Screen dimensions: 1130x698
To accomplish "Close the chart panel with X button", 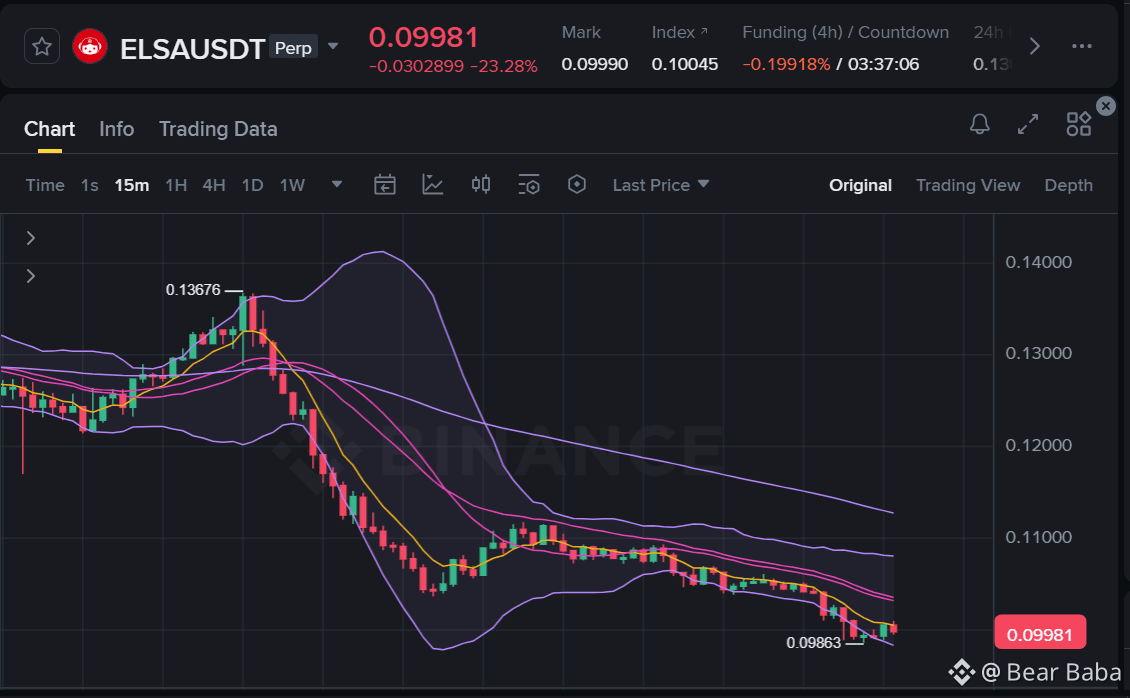I will 1105,106.
